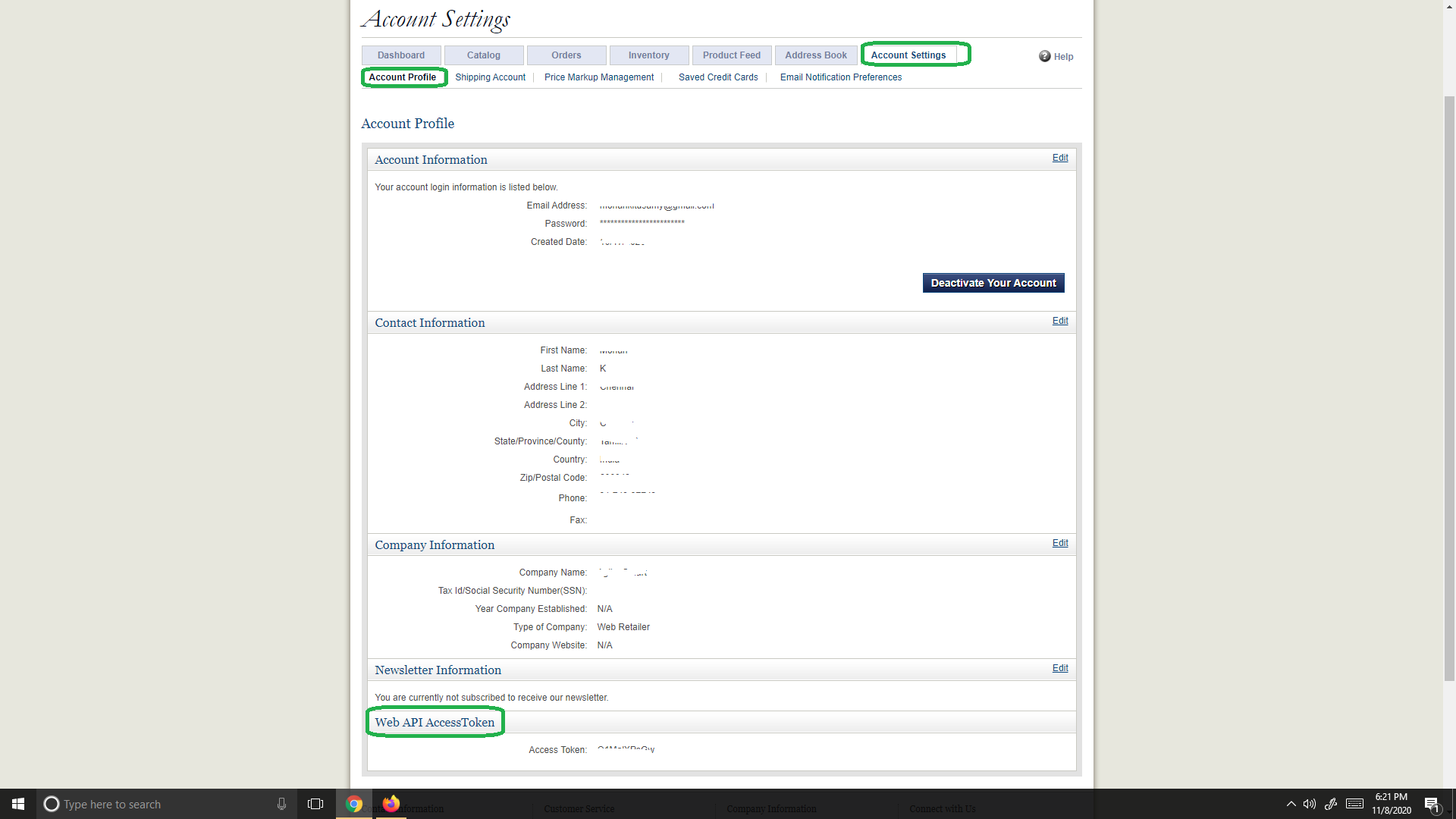This screenshot has width=1456, height=819.
Task: Open the Inventory tab
Action: [x=649, y=55]
